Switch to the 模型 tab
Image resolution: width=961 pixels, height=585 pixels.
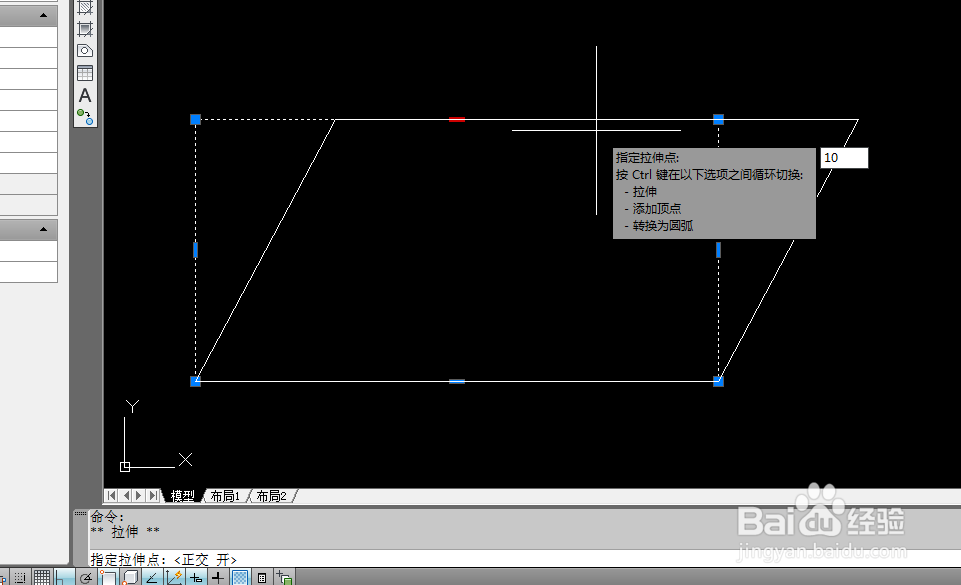pos(183,496)
